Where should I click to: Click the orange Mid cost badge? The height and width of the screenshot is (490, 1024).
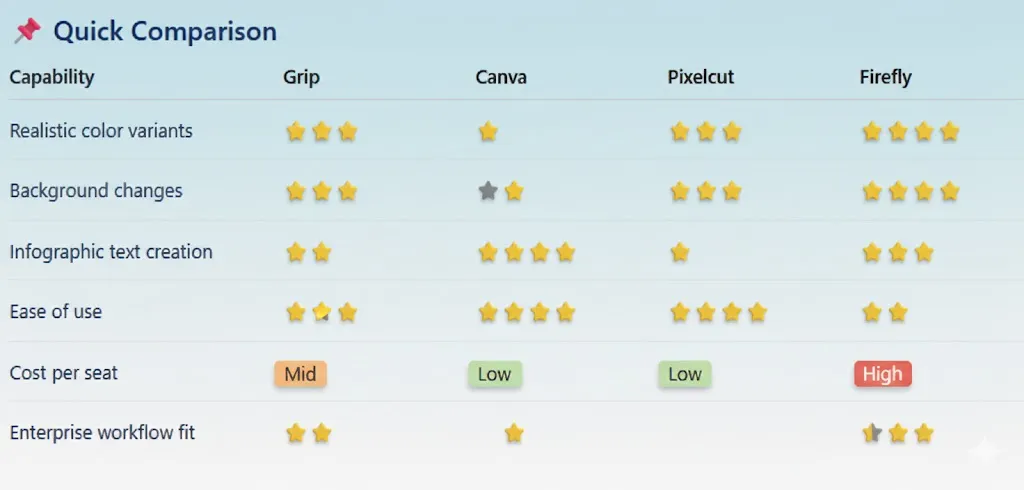pyautogui.click(x=300, y=374)
